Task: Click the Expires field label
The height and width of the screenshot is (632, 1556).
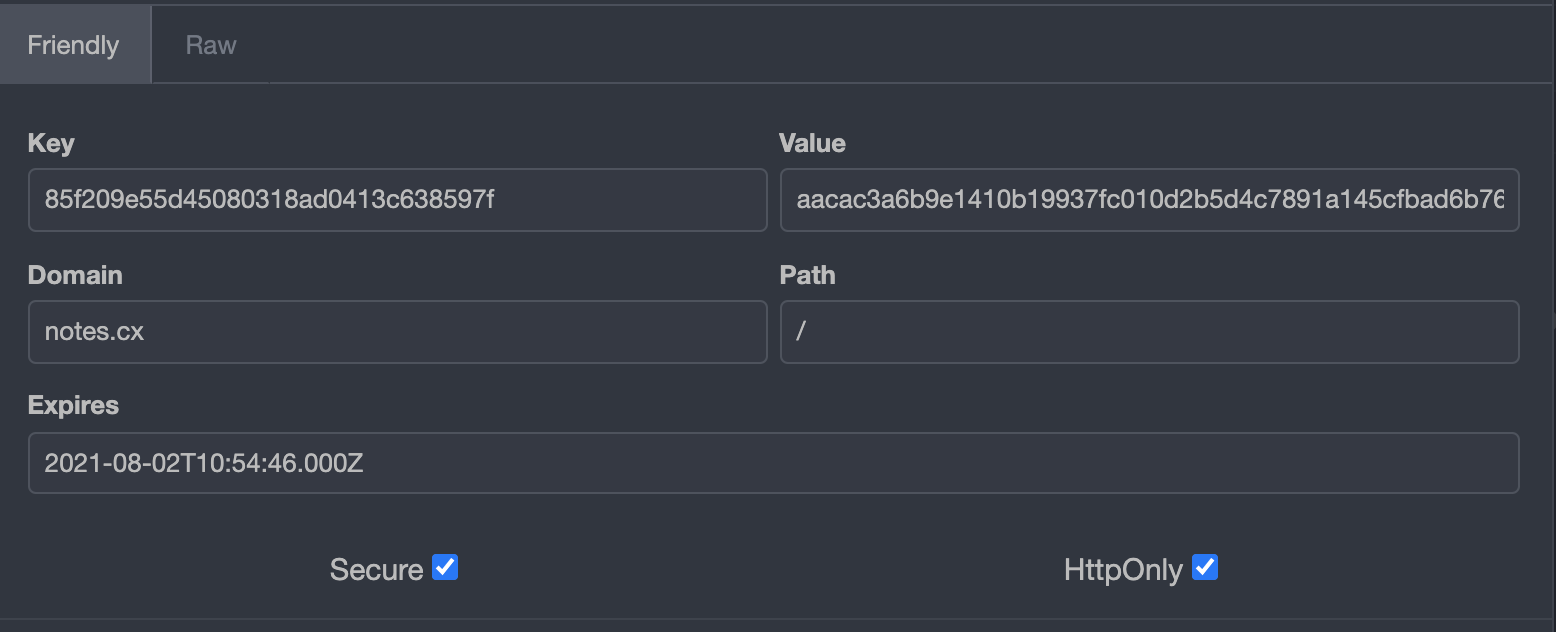Action: 73,405
